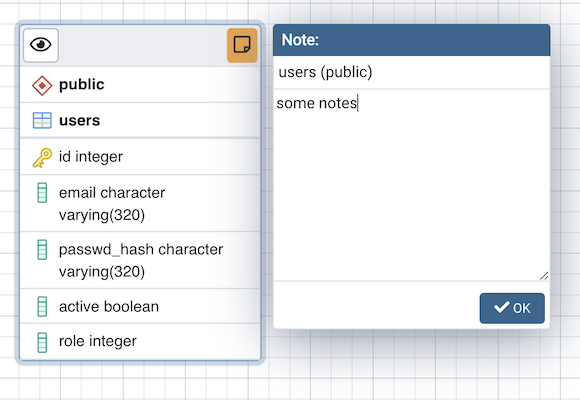580x400 pixels.
Task: Select the 'email character varying(320)' column
Action: [x=140, y=204]
